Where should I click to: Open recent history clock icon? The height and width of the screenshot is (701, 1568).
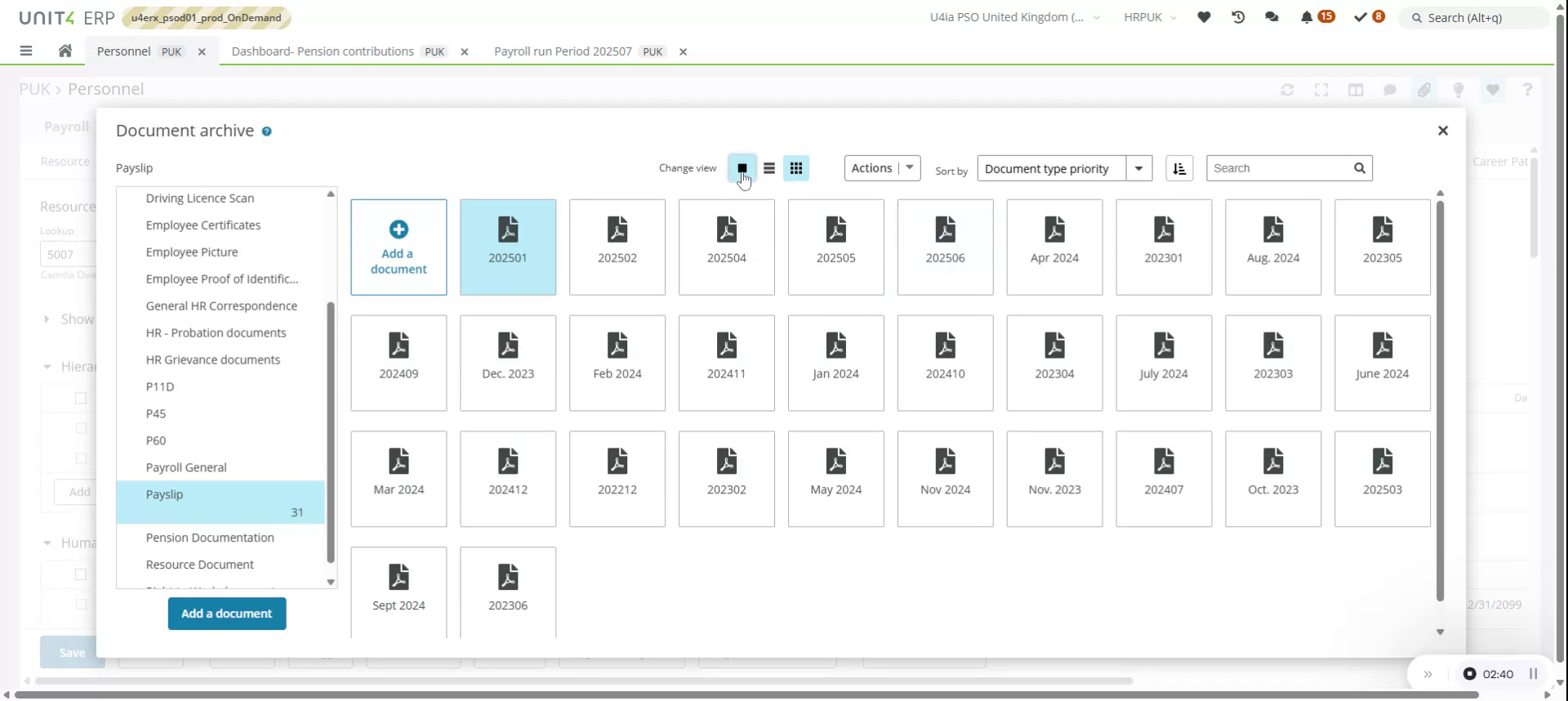(x=1238, y=17)
